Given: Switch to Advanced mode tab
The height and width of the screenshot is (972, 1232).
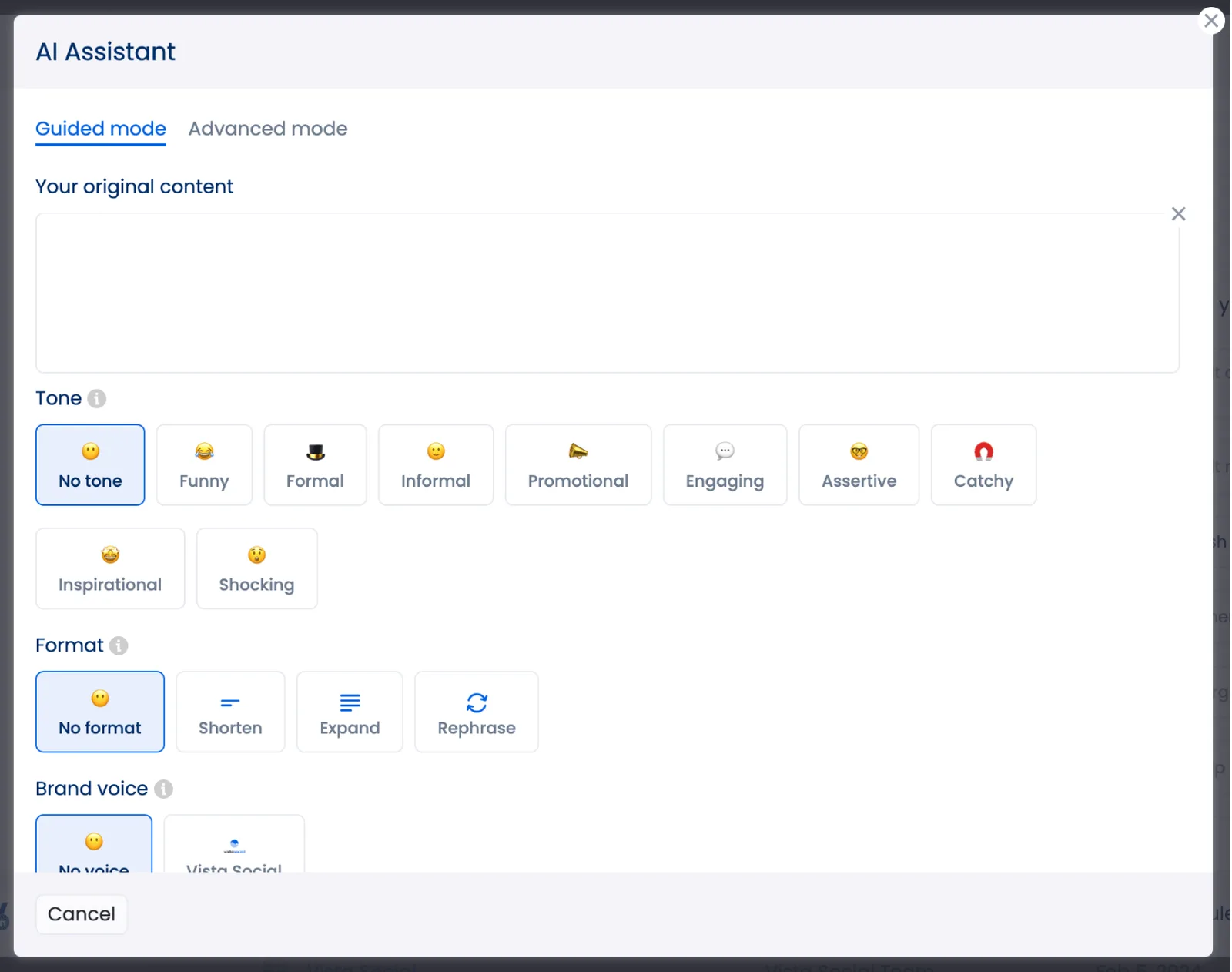Looking at the screenshot, I should pyautogui.click(x=268, y=129).
